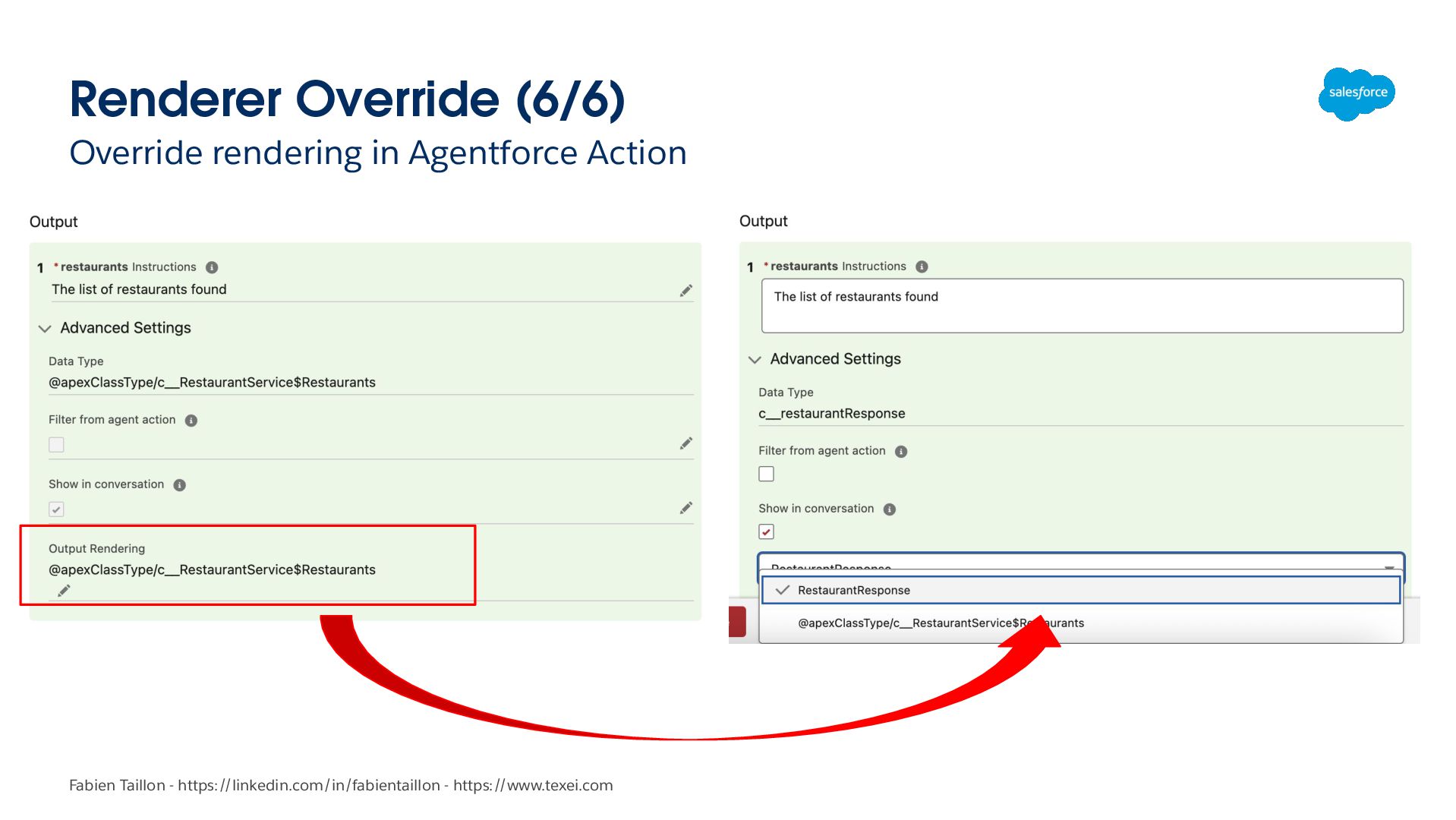This screenshot has width=1456, height=820.
Task: Click info icon beside left Show in conversation
Action: pyautogui.click(x=180, y=485)
